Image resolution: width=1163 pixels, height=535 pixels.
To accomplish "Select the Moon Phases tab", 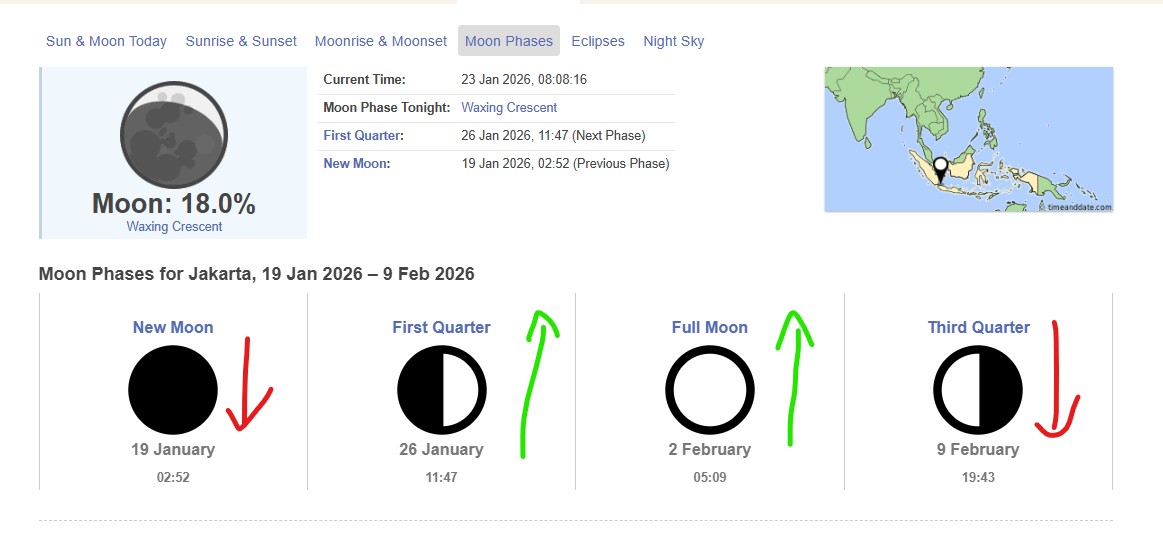I will point(509,41).
